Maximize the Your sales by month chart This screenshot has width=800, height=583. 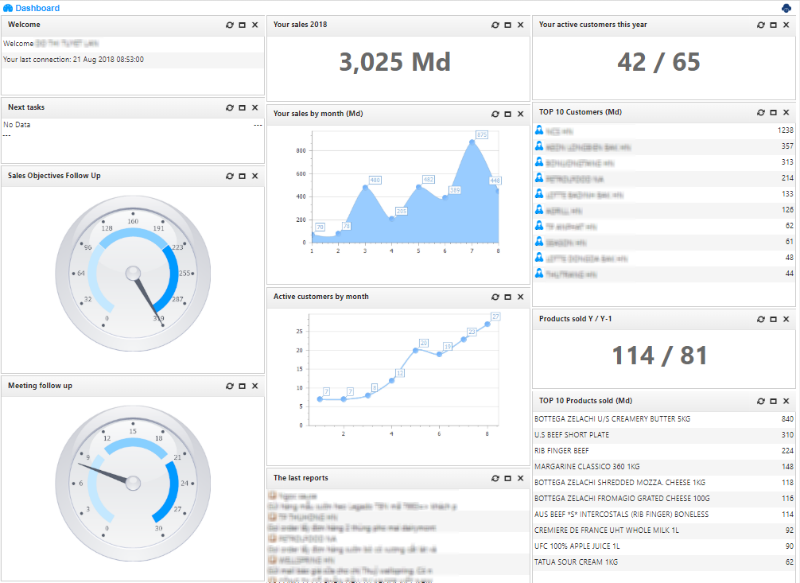(508, 114)
